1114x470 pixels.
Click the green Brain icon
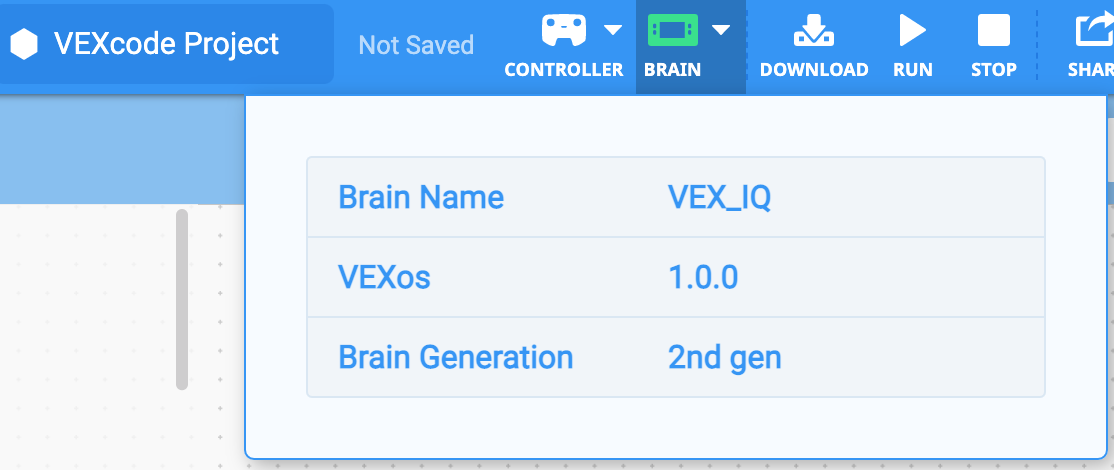(x=673, y=31)
